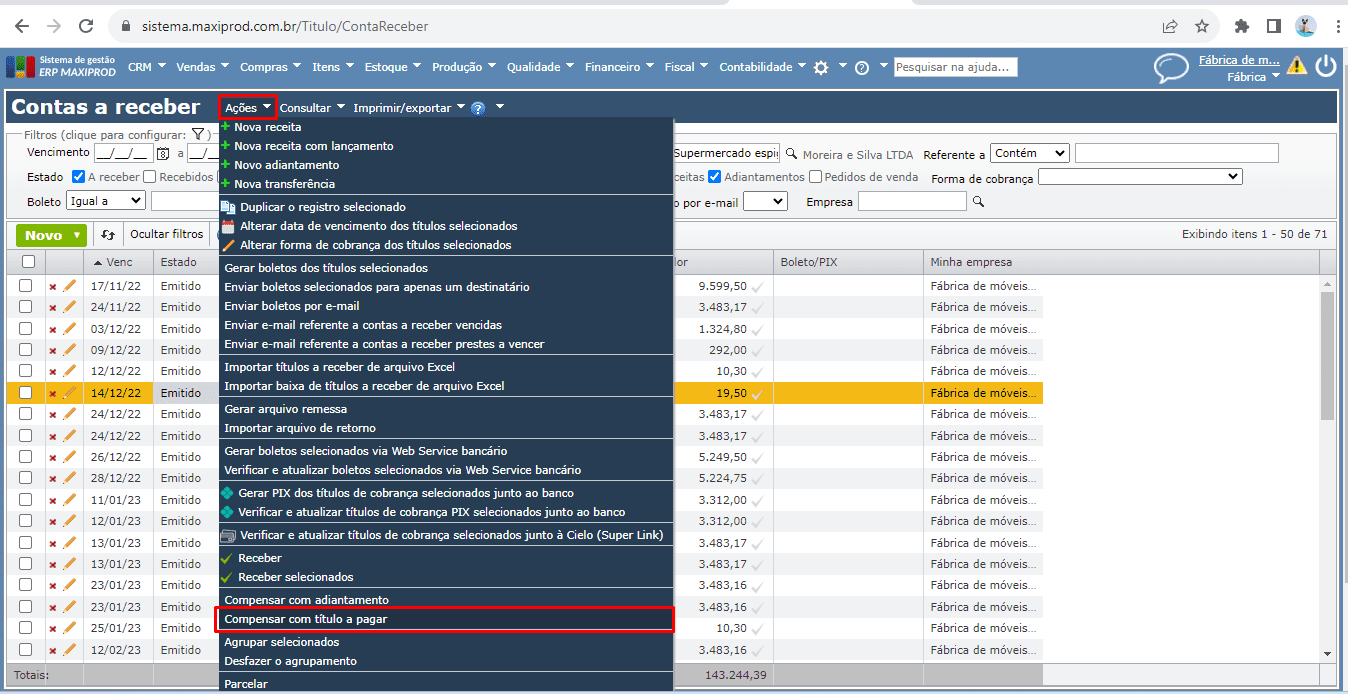Click the 'Ocultar filtros' button
The width and height of the screenshot is (1348, 694).
[166, 235]
